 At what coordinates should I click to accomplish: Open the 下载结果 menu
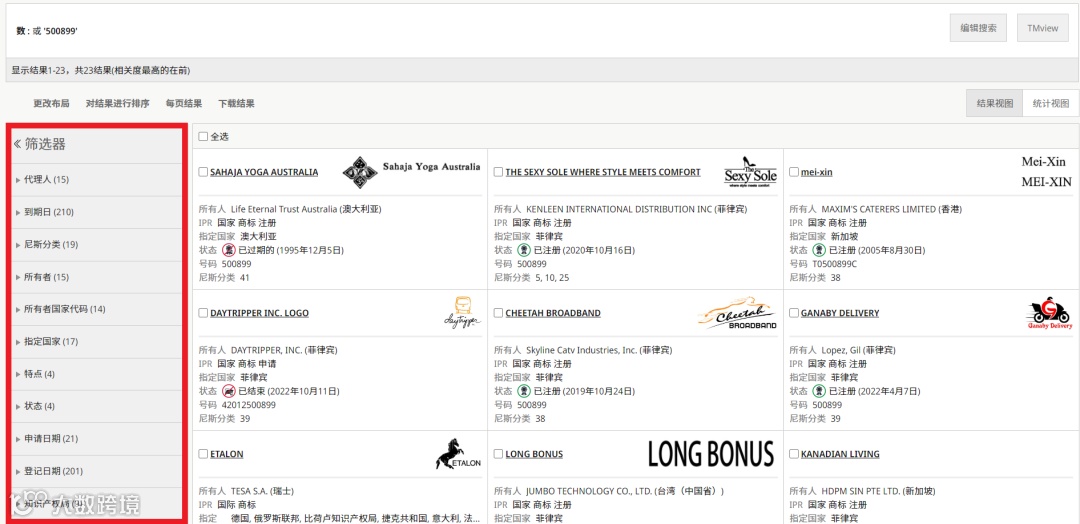[236, 103]
